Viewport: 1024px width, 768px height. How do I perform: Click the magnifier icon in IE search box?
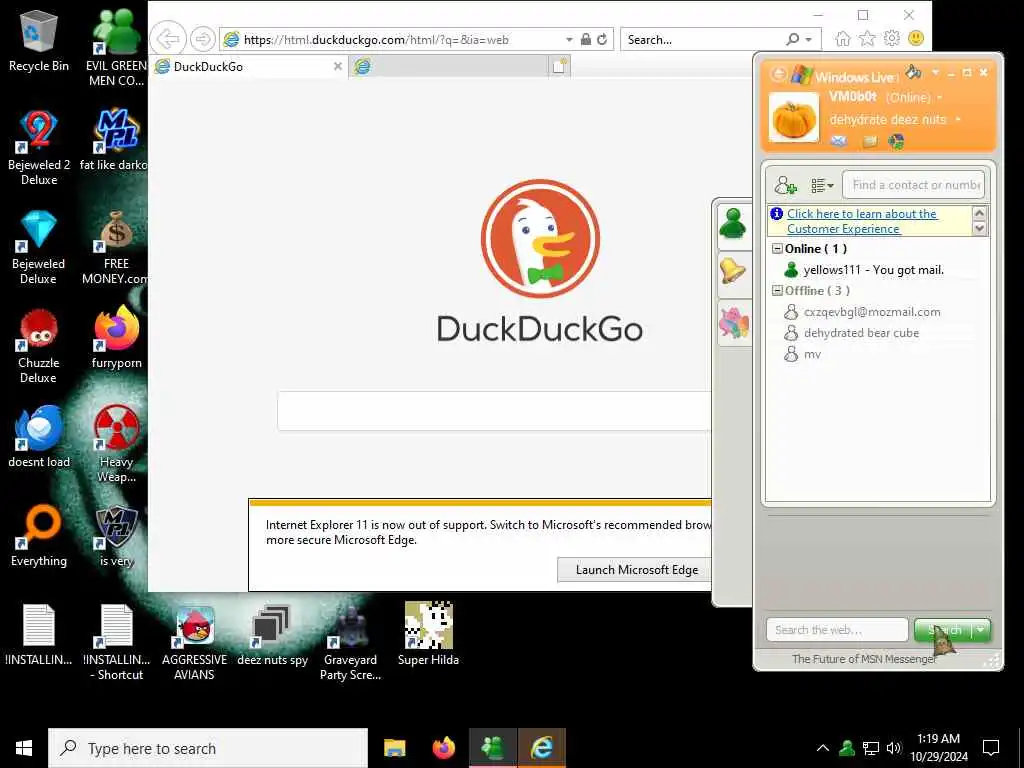tap(793, 39)
